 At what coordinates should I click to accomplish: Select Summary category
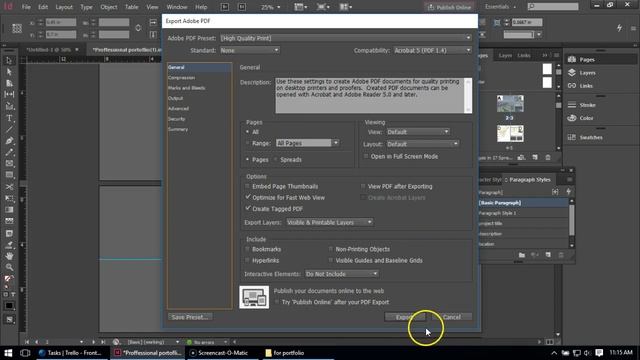coord(178,129)
